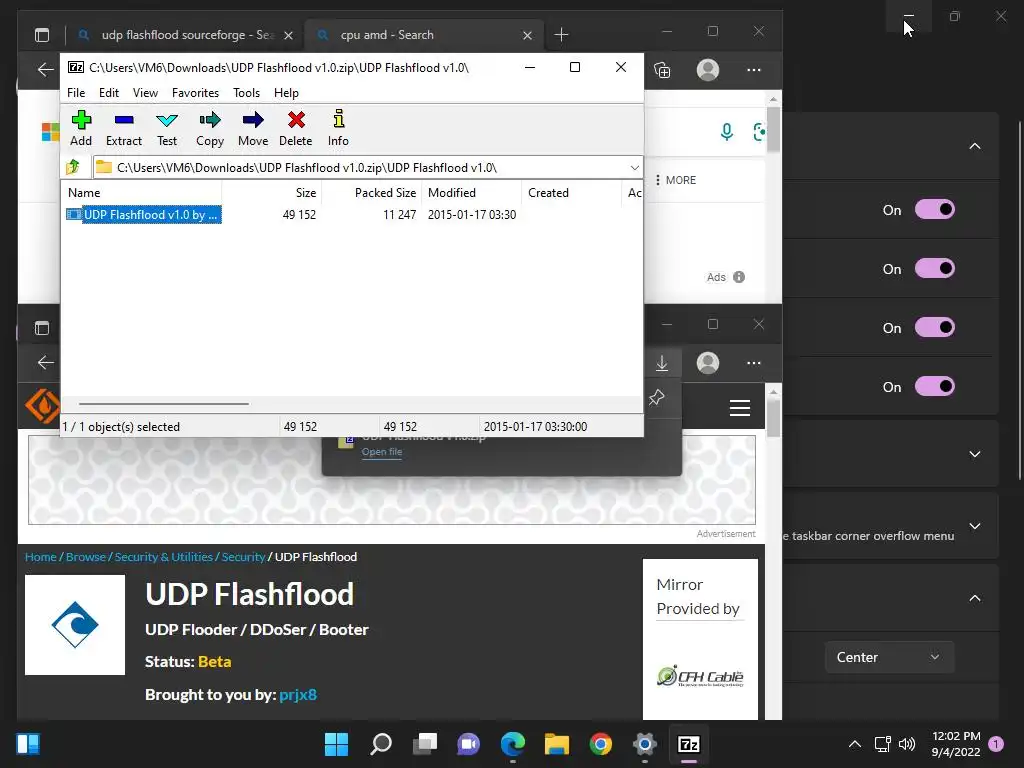Go back in the lower Edge window
Image resolution: width=1024 pixels, height=768 pixels.
pos(45,362)
